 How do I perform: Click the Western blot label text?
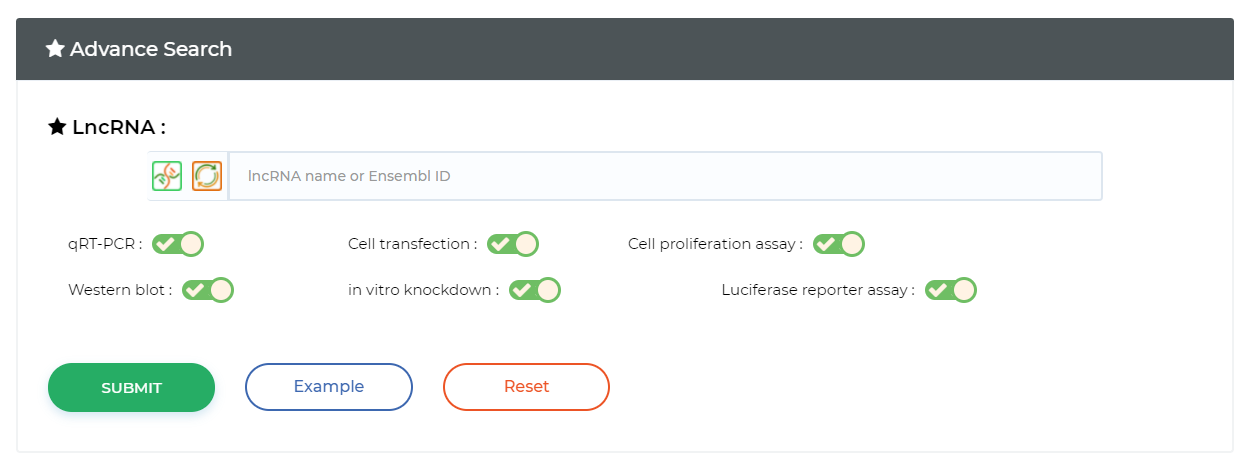[x=119, y=290]
